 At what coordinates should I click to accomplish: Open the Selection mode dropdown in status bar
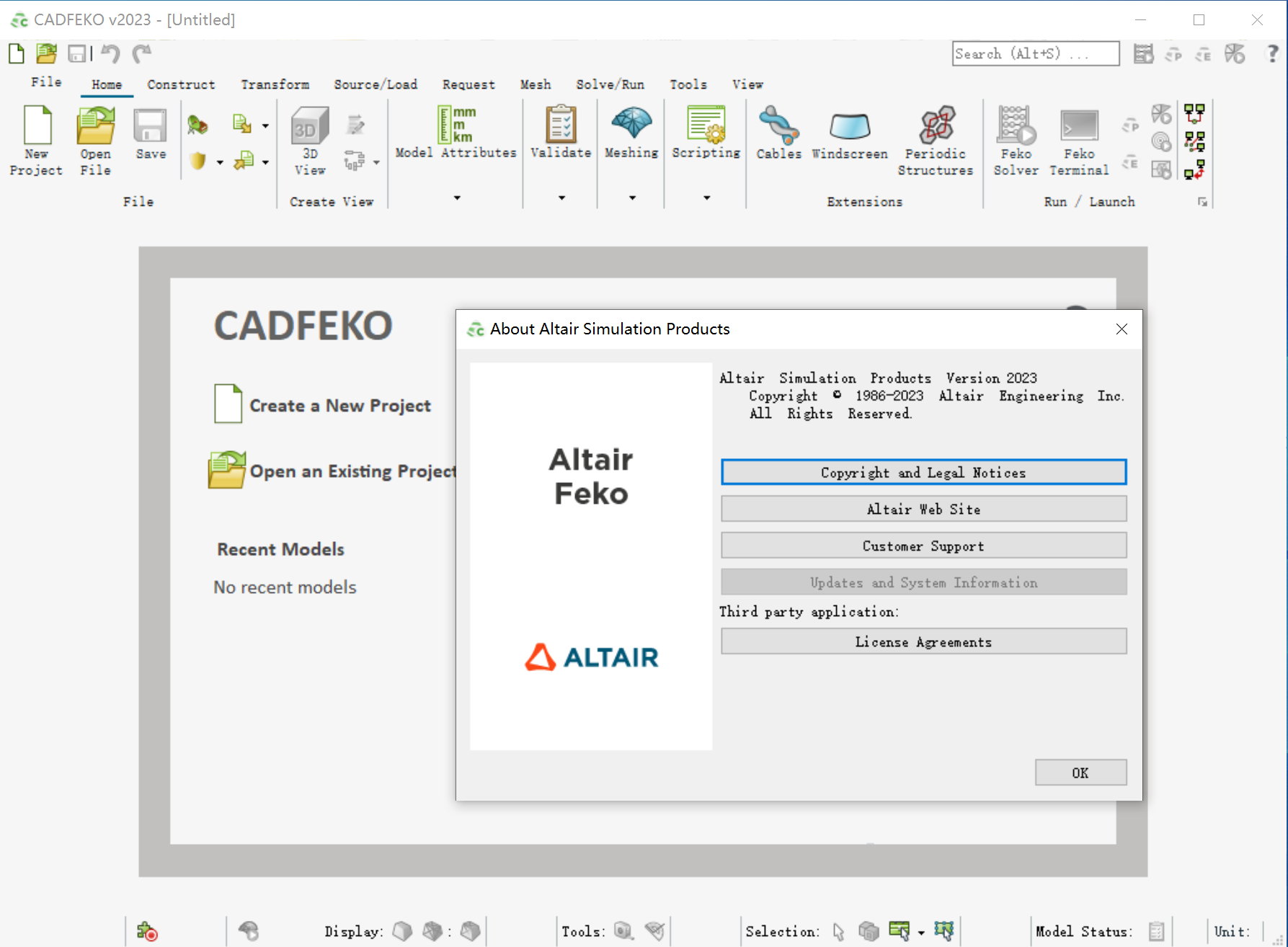click(921, 933)
